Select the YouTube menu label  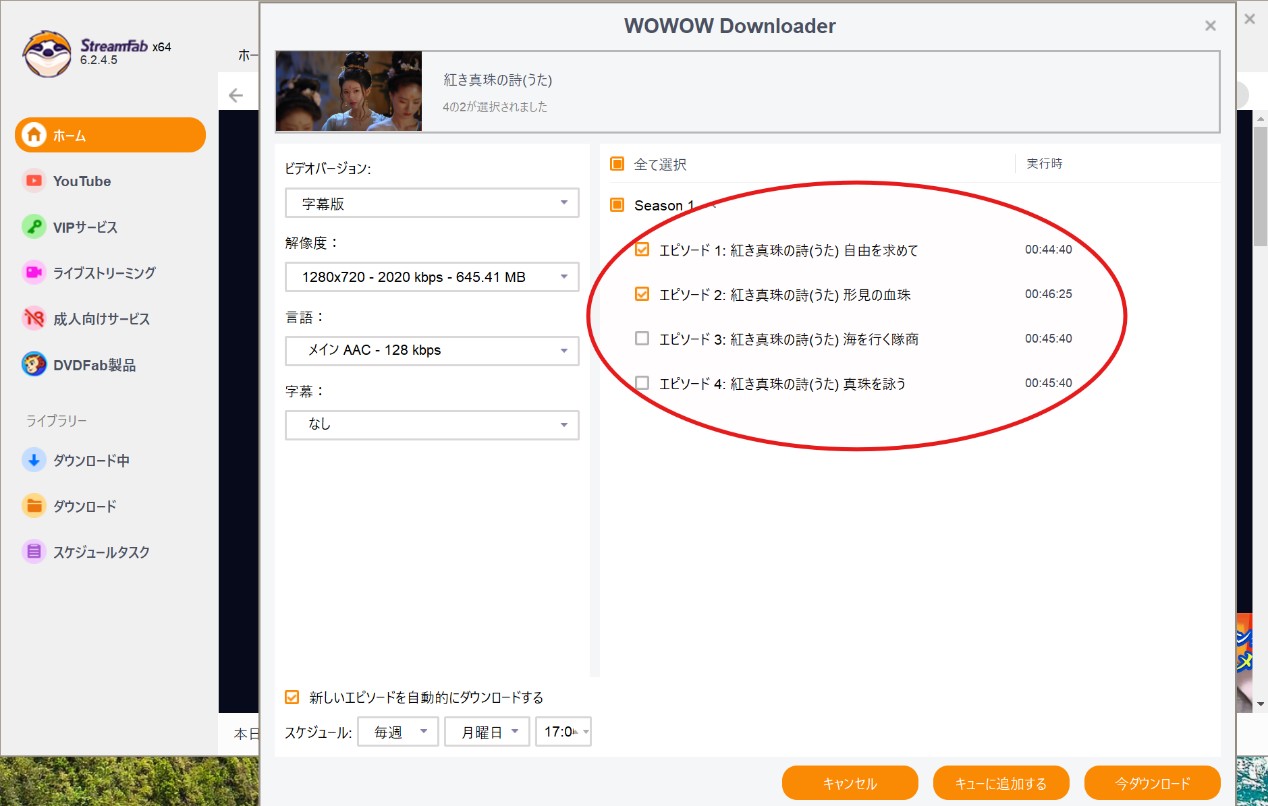point(82,181)
